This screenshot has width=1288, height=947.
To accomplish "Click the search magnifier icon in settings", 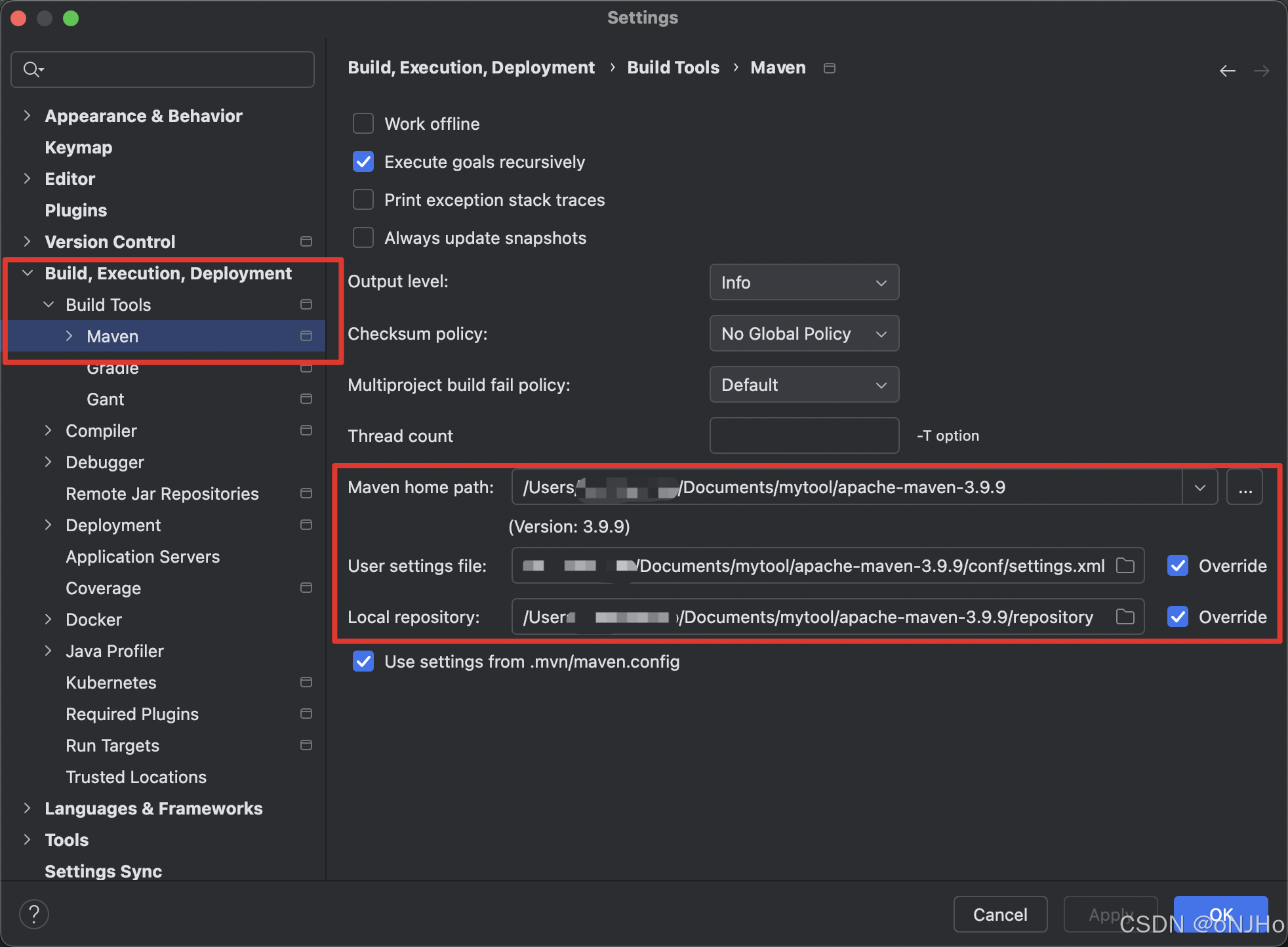I will 31,70.
